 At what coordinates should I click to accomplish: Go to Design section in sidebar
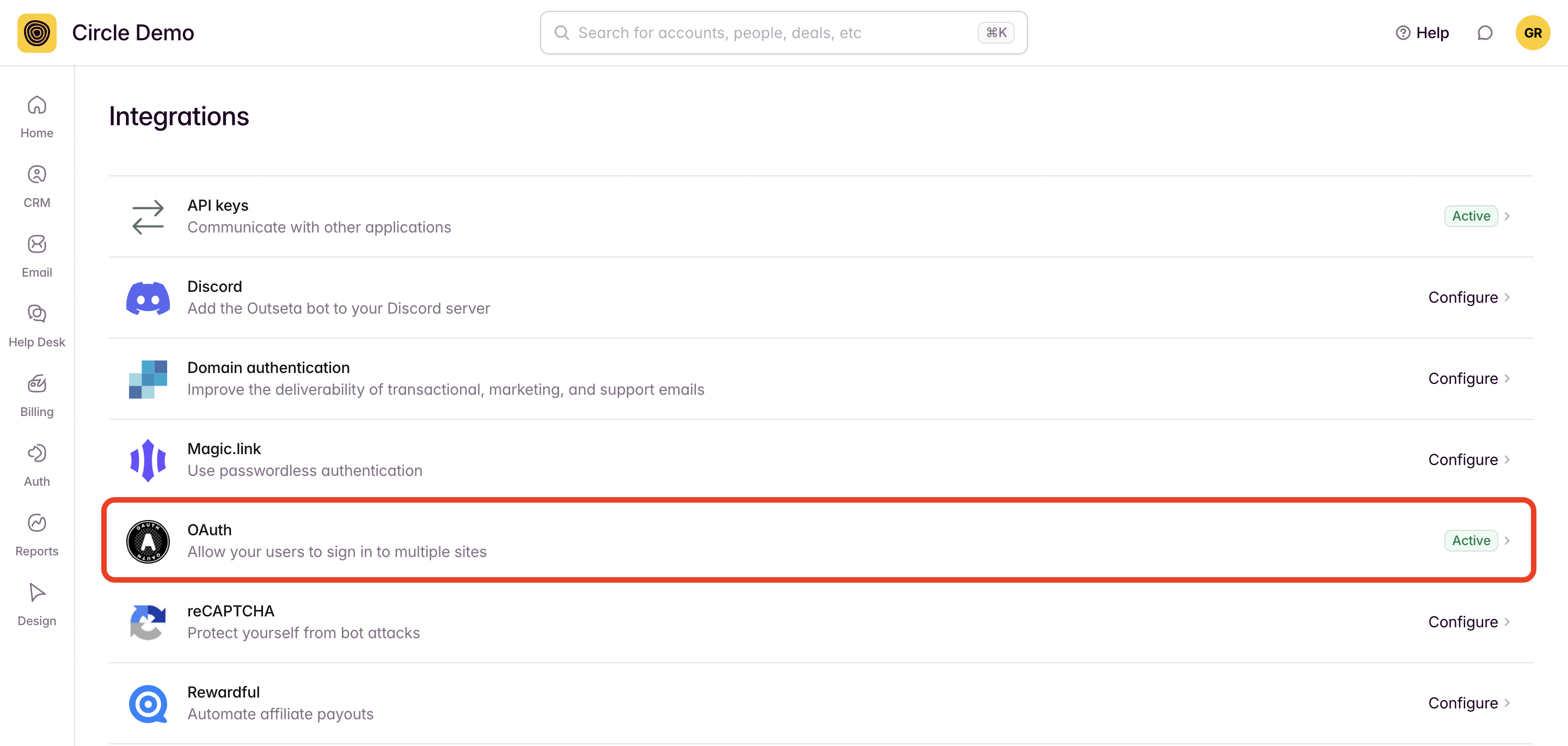[36, 604]
